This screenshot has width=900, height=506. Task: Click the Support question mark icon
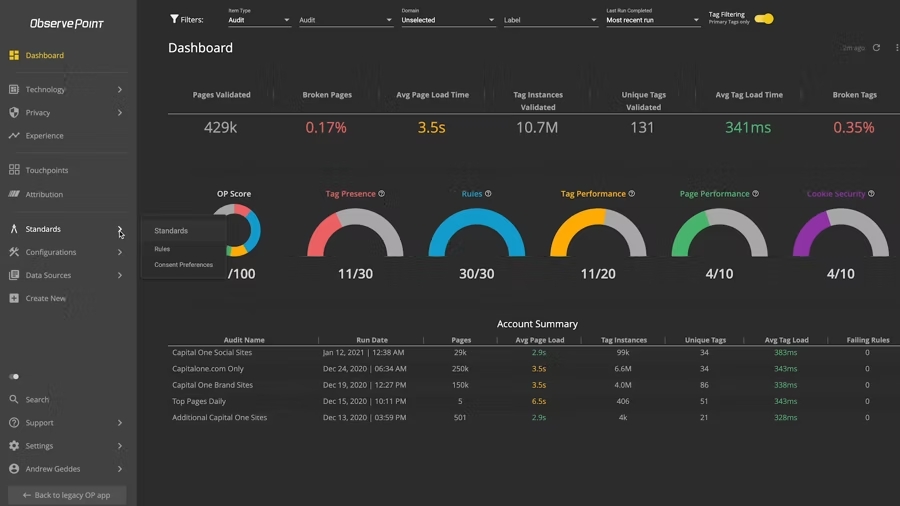pyautogui.click(x=14, y=422)
